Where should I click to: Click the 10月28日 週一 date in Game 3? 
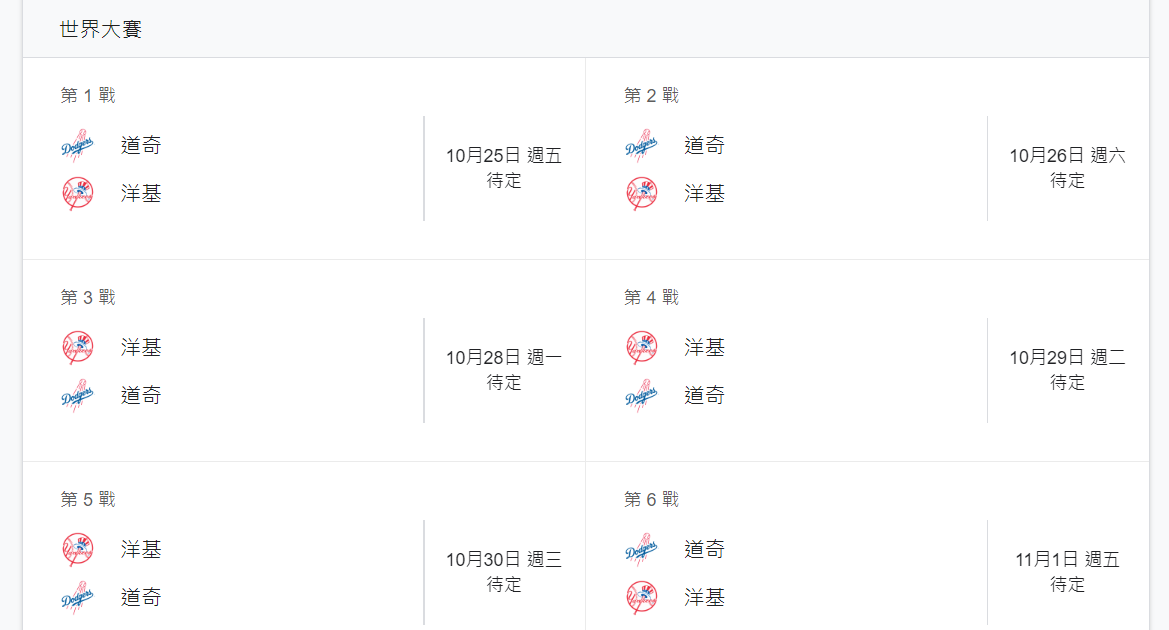pyautogui.click(x=504, y=357)
